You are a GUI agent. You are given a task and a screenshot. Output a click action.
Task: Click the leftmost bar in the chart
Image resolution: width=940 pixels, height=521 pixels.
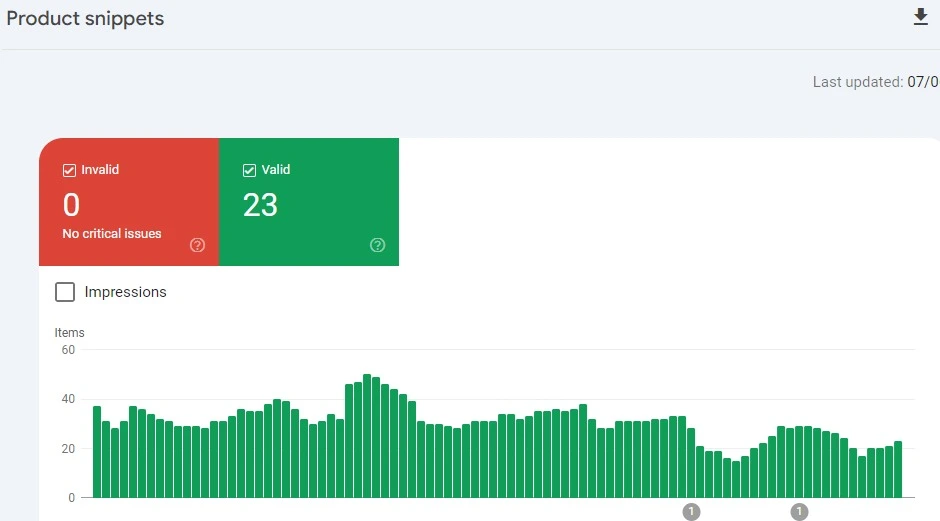97,452
